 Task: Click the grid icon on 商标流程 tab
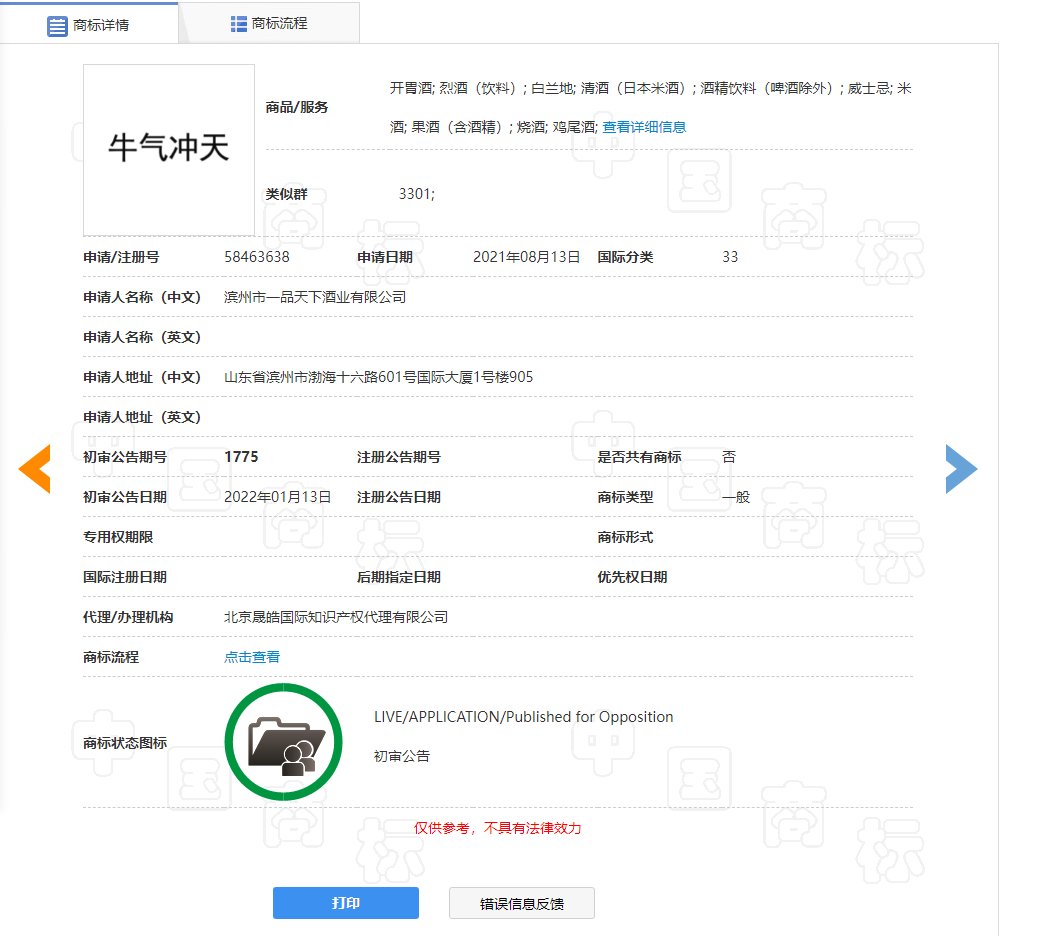(239, 24)
